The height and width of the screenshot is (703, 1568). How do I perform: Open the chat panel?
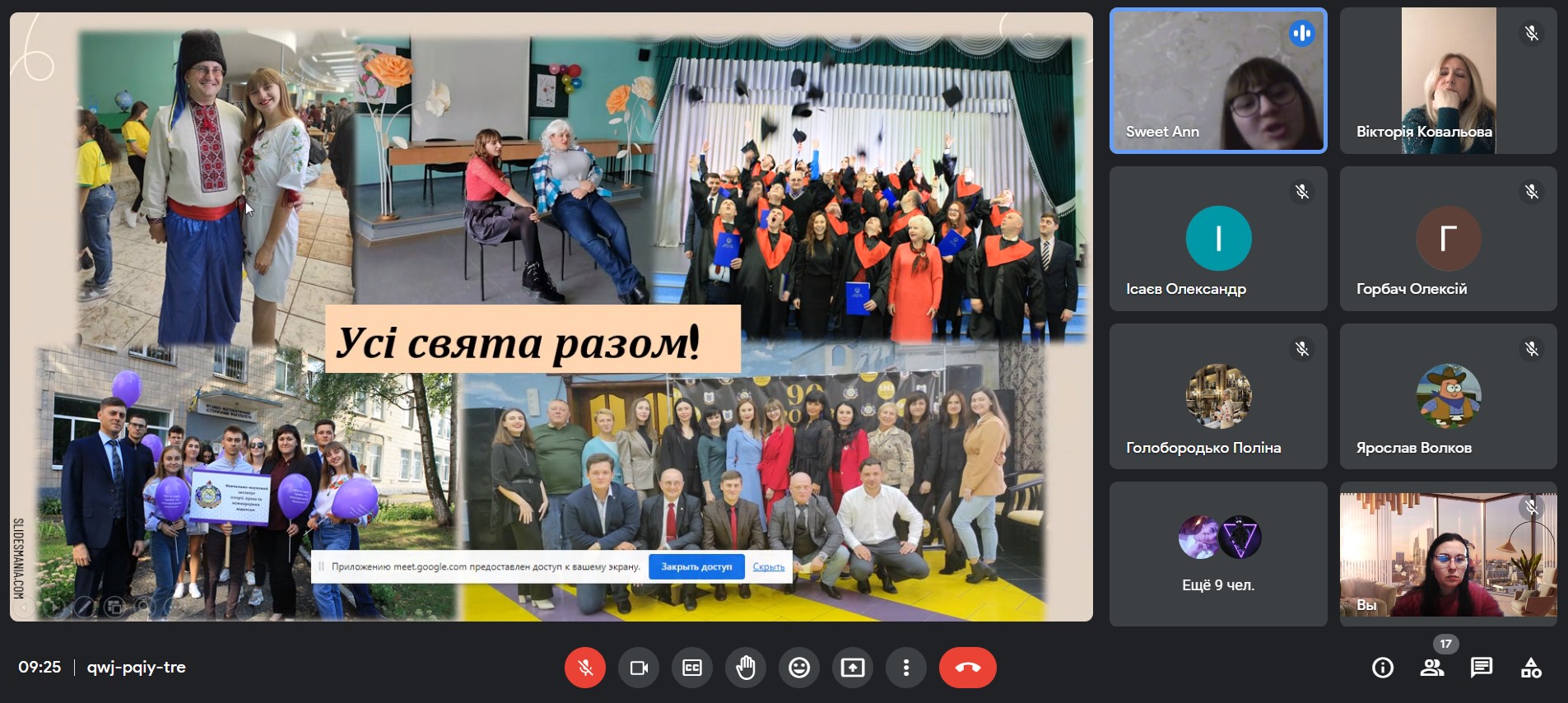point(1482,668)
